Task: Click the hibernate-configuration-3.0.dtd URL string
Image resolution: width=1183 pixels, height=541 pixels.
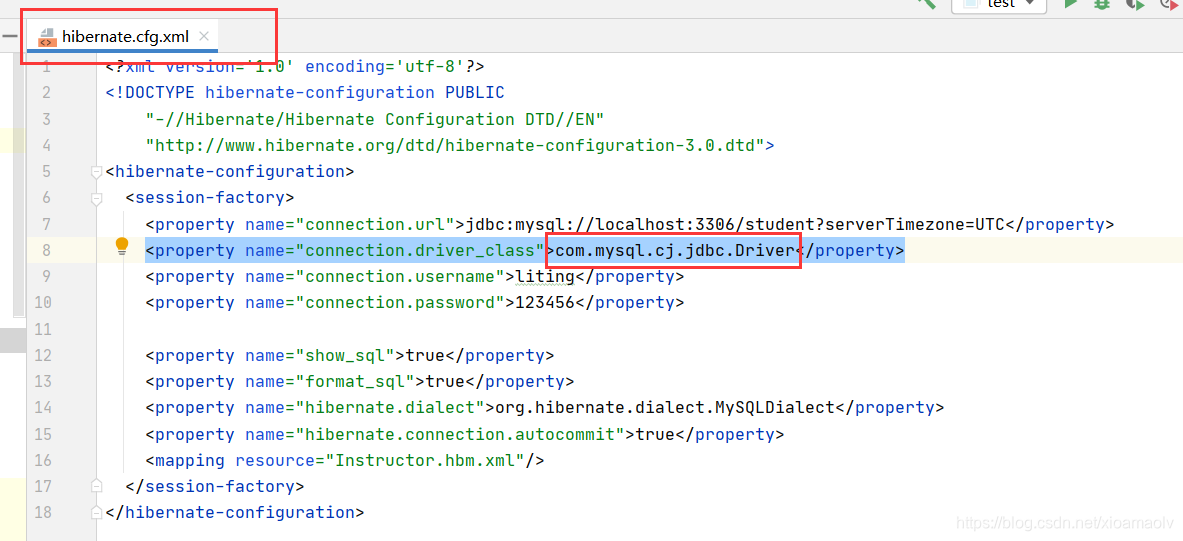Action: [455, 146]
